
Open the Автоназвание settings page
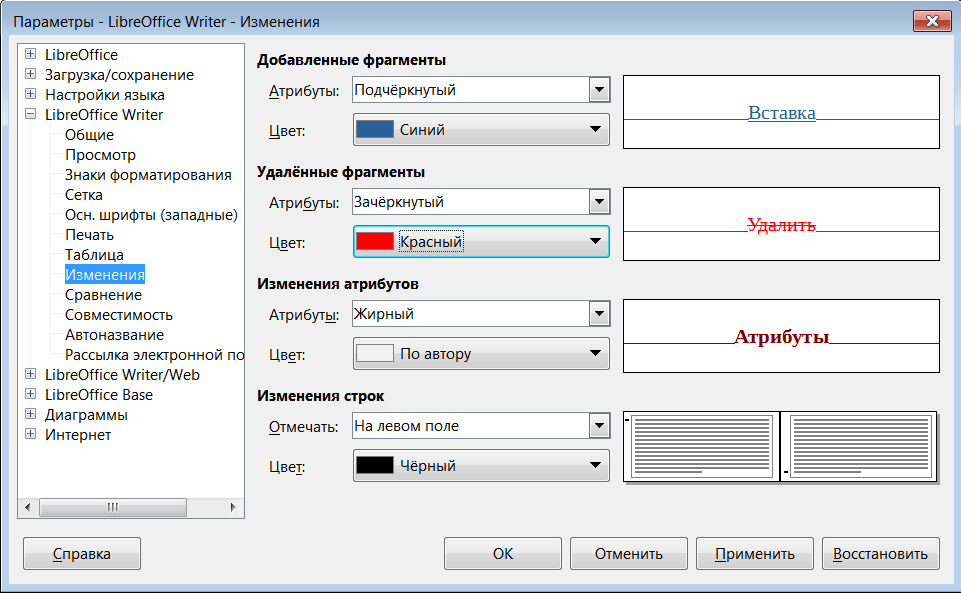[x=115, y=335]
